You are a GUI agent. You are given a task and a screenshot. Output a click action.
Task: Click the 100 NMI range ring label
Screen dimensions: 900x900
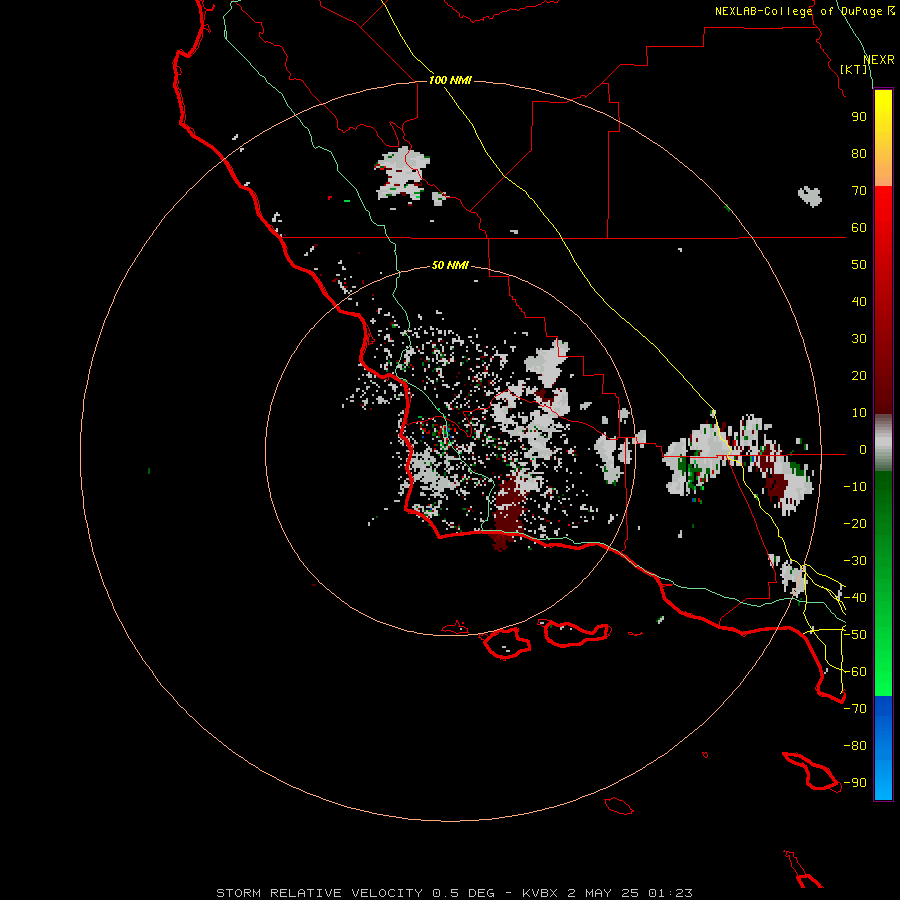tap(450, 80)
